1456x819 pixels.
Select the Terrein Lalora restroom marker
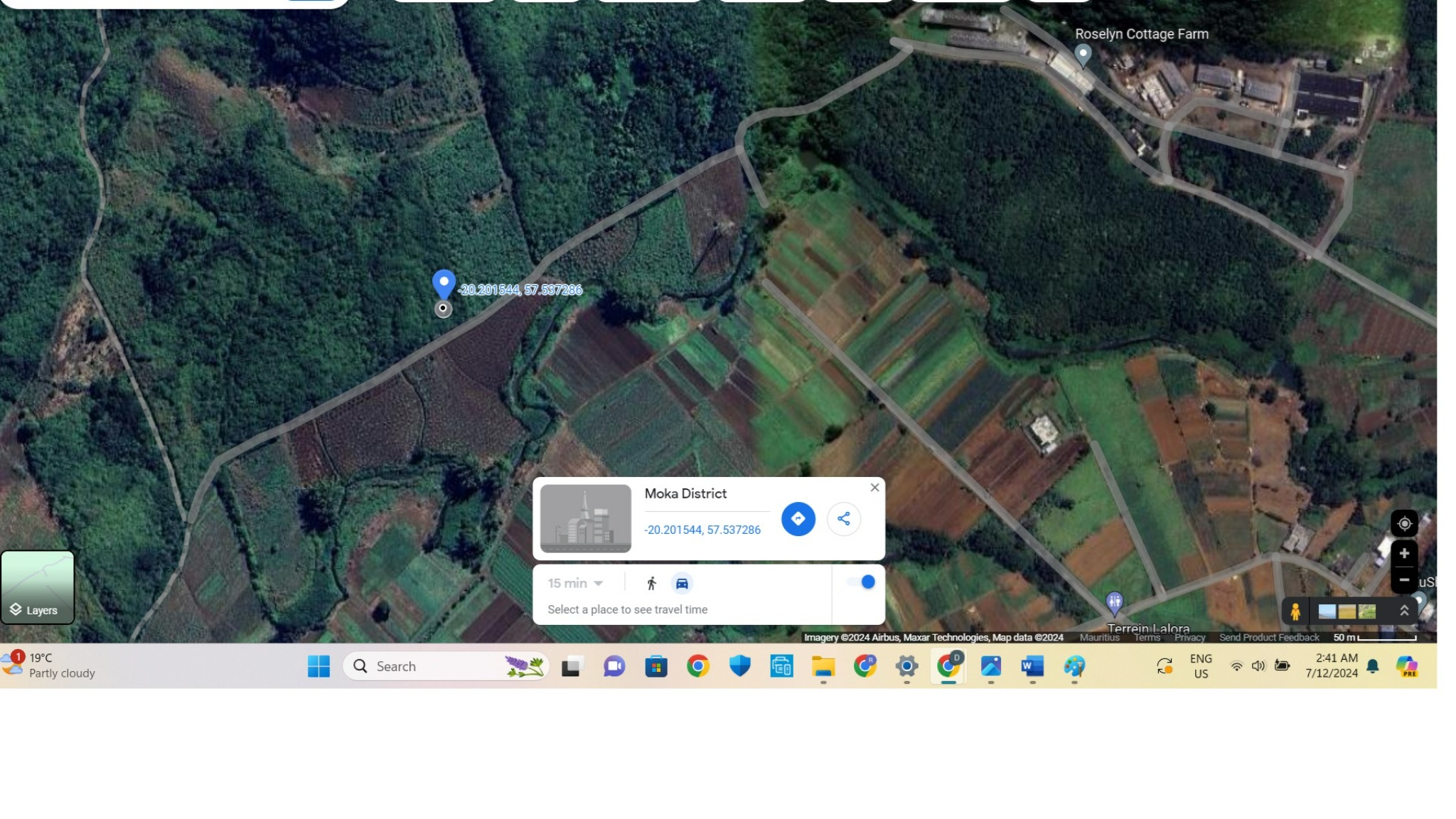pos(1114,604)
